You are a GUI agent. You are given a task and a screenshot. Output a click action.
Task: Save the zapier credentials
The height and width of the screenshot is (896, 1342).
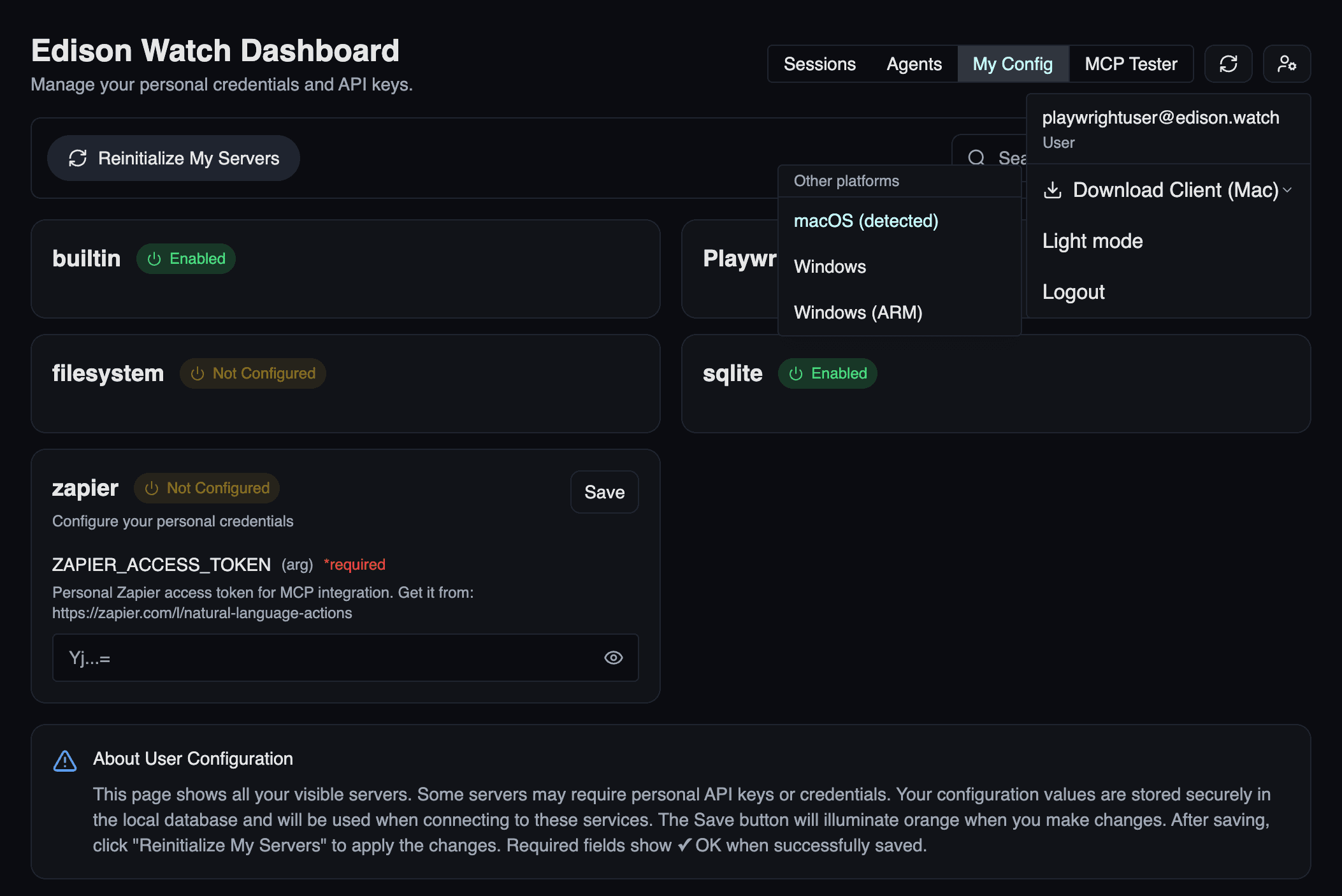point(604,492)
